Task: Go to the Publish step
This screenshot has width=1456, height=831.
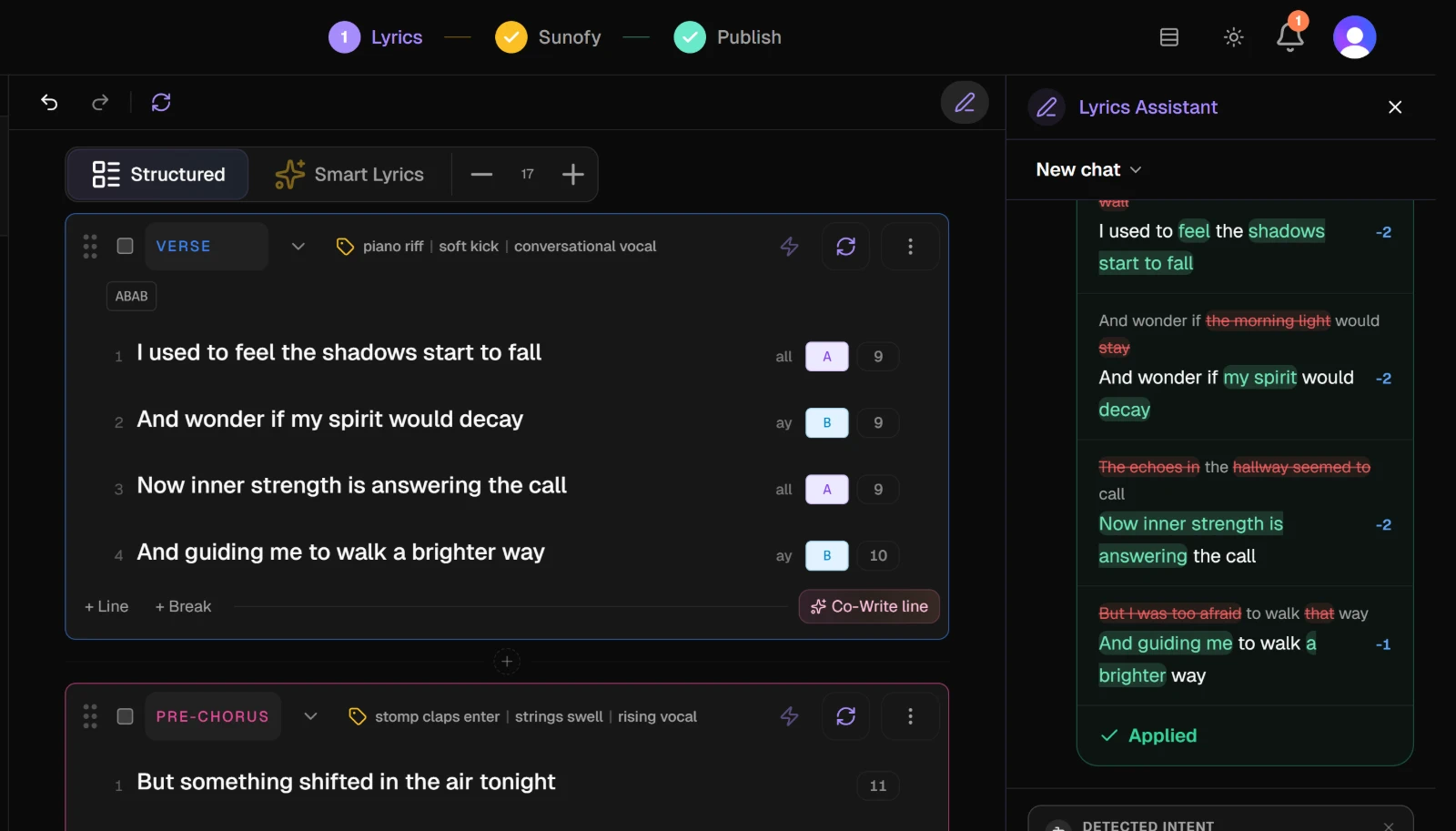Action: (727, 37)
